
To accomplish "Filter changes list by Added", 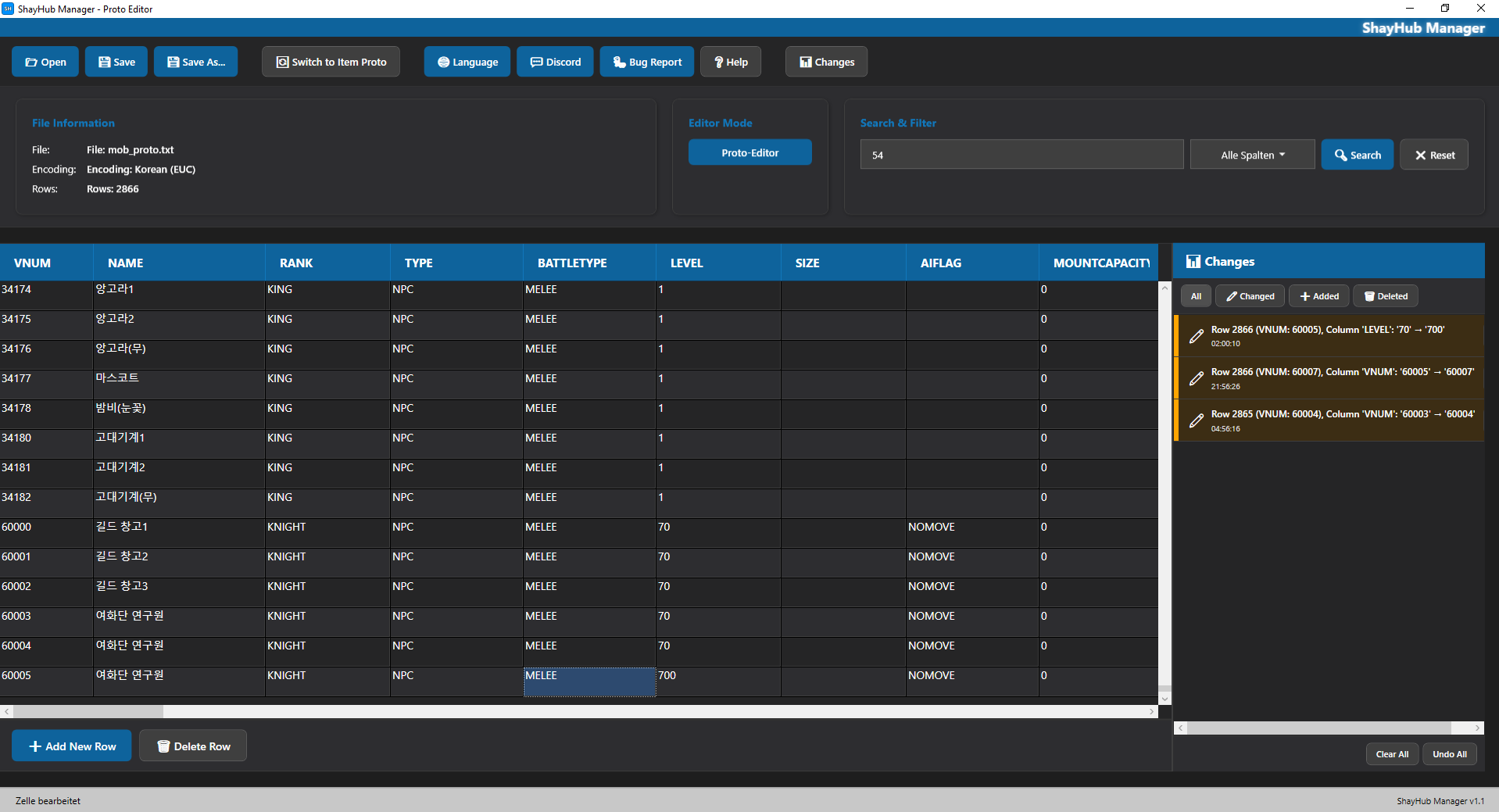I will coord(1319,296).
